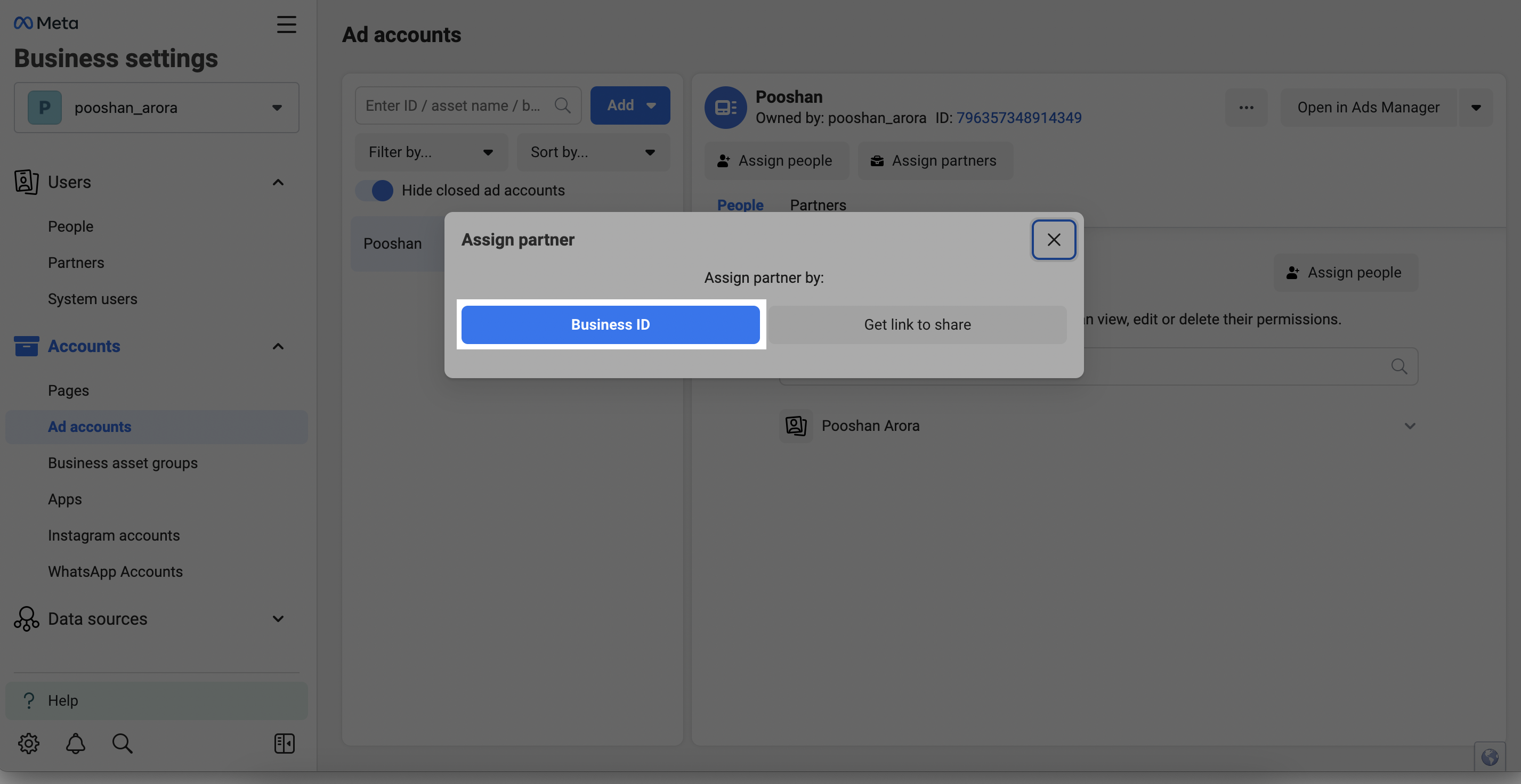Click the Enter ID / asset name field
Screen dimensions: 1521x784
467,105
